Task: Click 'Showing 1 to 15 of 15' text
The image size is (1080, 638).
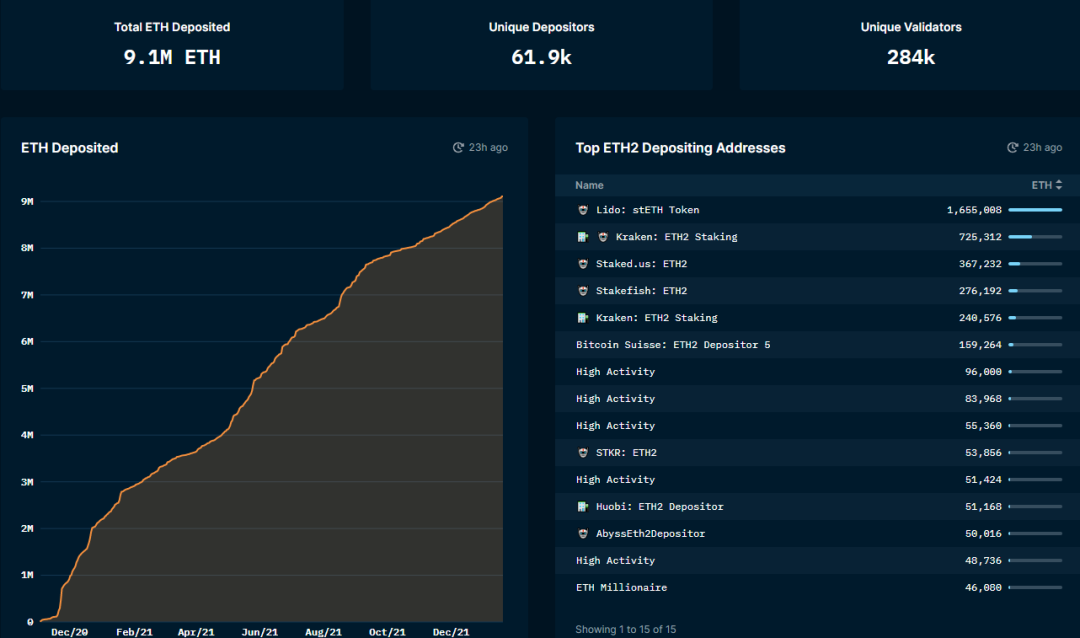Action: click(x=625, y=630)
